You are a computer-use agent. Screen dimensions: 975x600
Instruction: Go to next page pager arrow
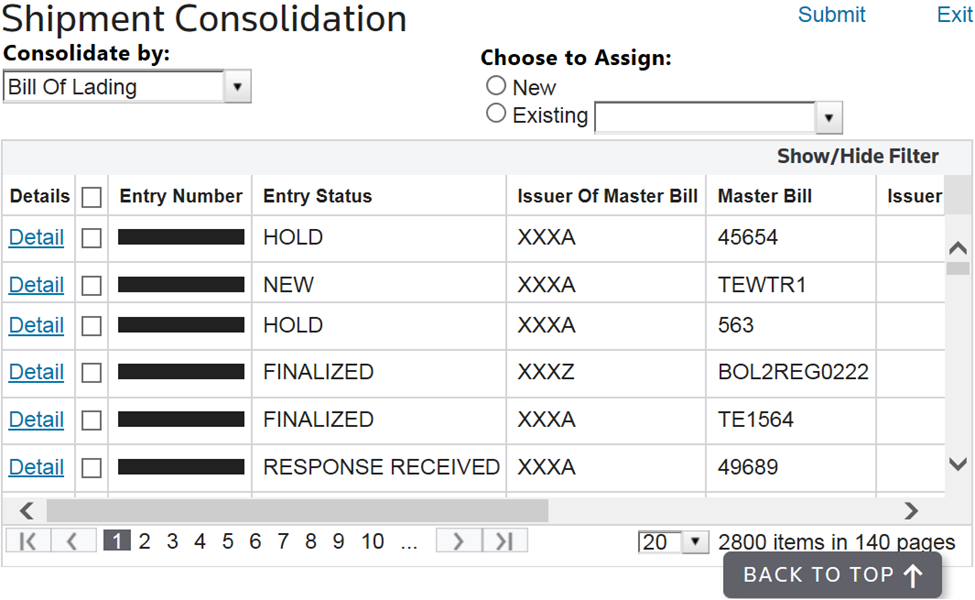coord(458,541)
